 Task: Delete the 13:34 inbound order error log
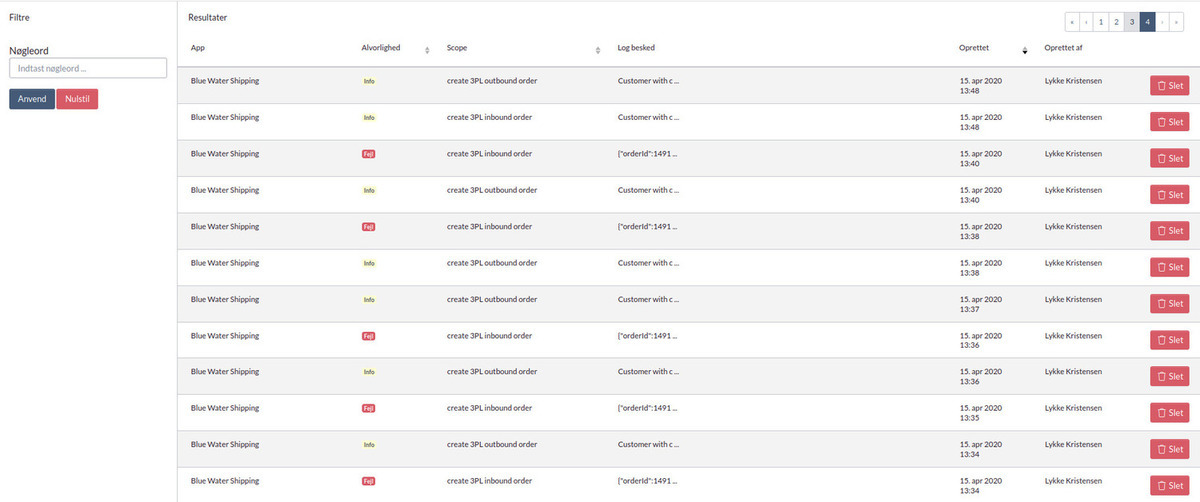[1169, 486]
